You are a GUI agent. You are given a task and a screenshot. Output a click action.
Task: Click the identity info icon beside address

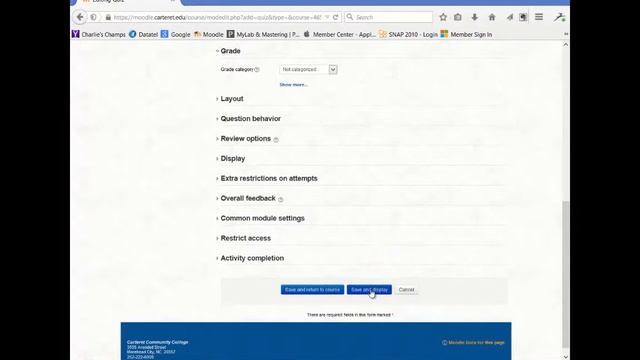coord(93,17)
